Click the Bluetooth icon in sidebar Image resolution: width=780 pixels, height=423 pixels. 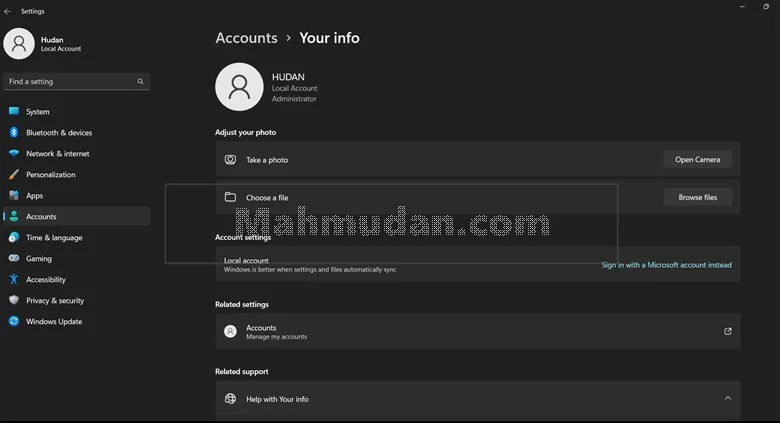(14, 132)
